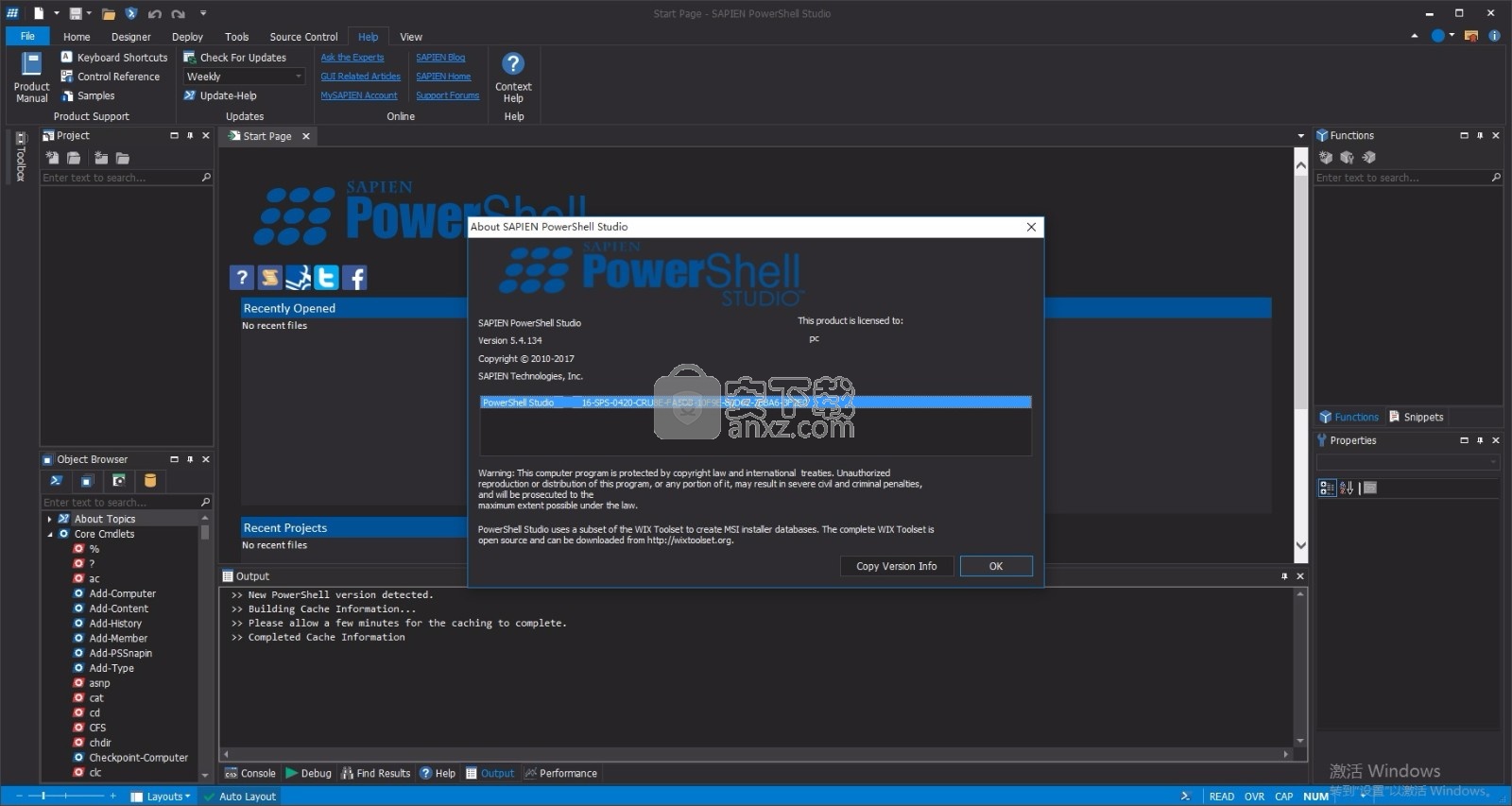This screenshot has height=806, width=1512.
Task: Open Keyboard Shortcuts reference
Action: (114, 58)
